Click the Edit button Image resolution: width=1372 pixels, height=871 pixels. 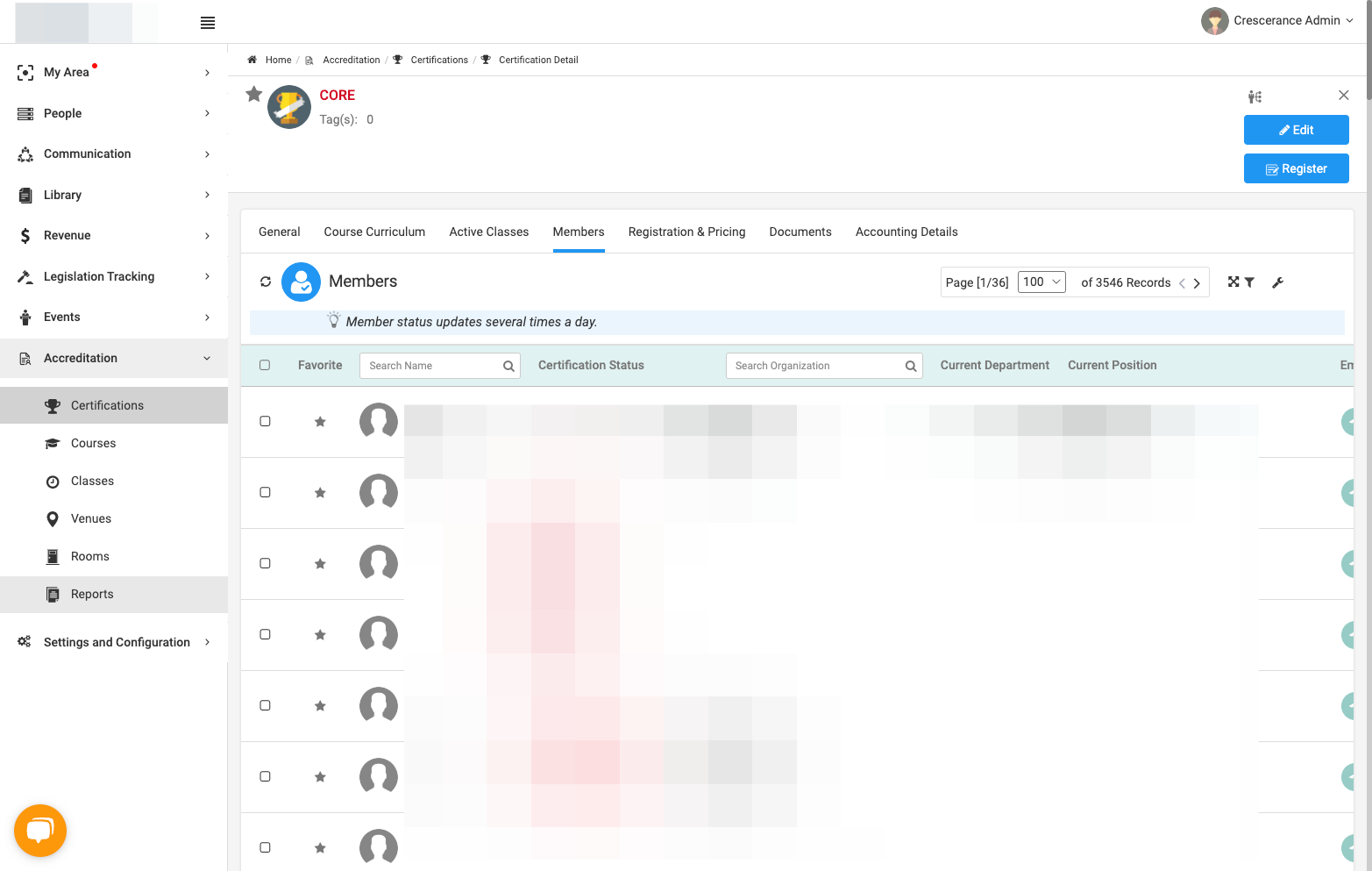pos(1296,130)
